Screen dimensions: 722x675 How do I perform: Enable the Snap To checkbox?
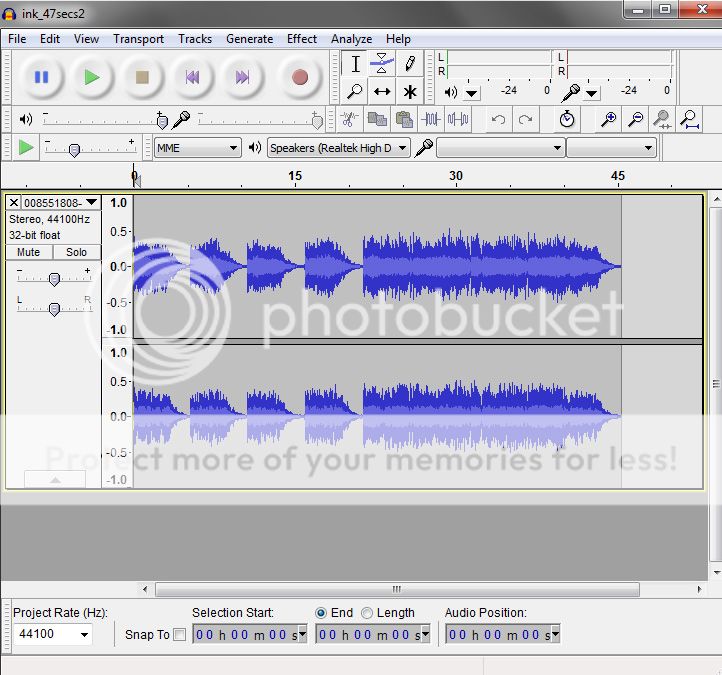click(x=179, y=634)
